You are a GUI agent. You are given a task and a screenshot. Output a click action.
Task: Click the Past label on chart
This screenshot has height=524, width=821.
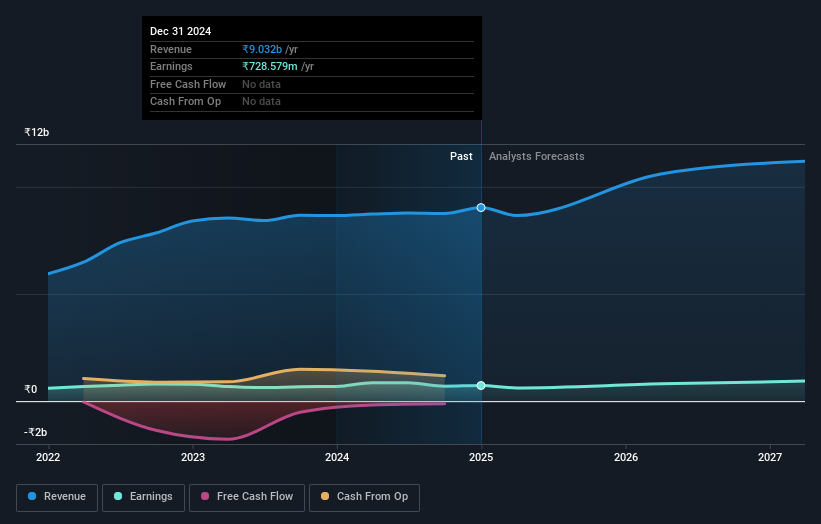click(x=461, y=157)
